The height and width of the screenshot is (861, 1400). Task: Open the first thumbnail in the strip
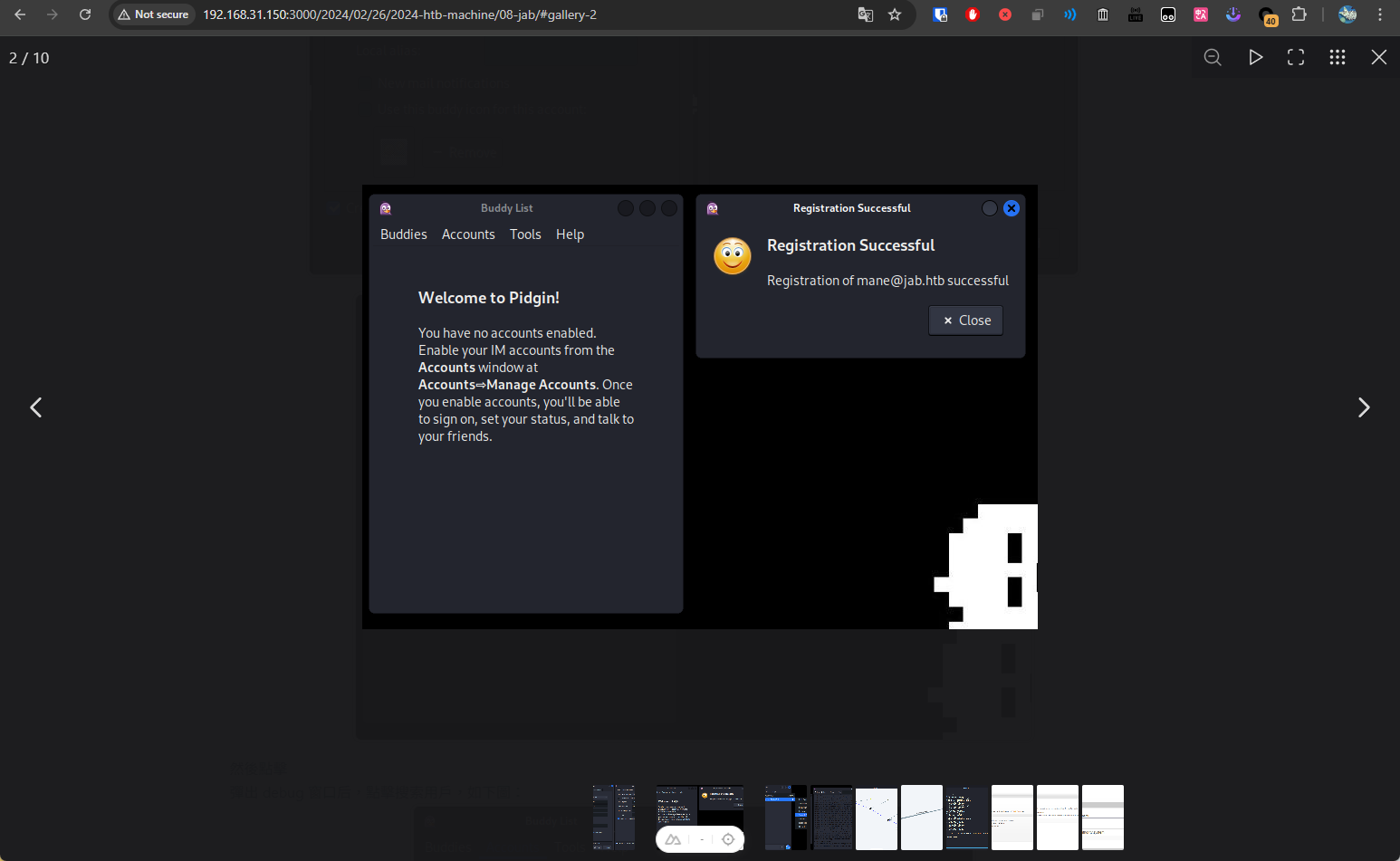coord(613,817)
